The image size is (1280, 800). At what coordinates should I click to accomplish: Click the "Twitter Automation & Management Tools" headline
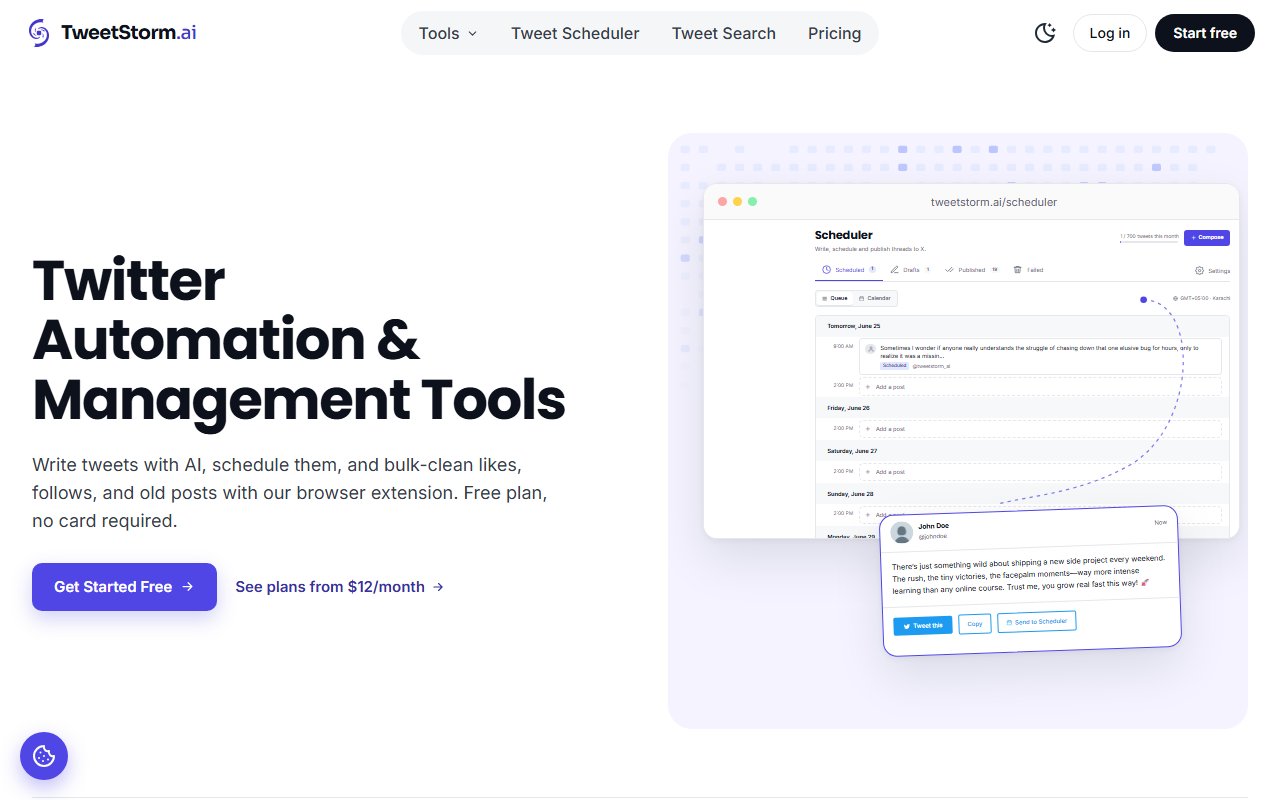coord(299,340)
